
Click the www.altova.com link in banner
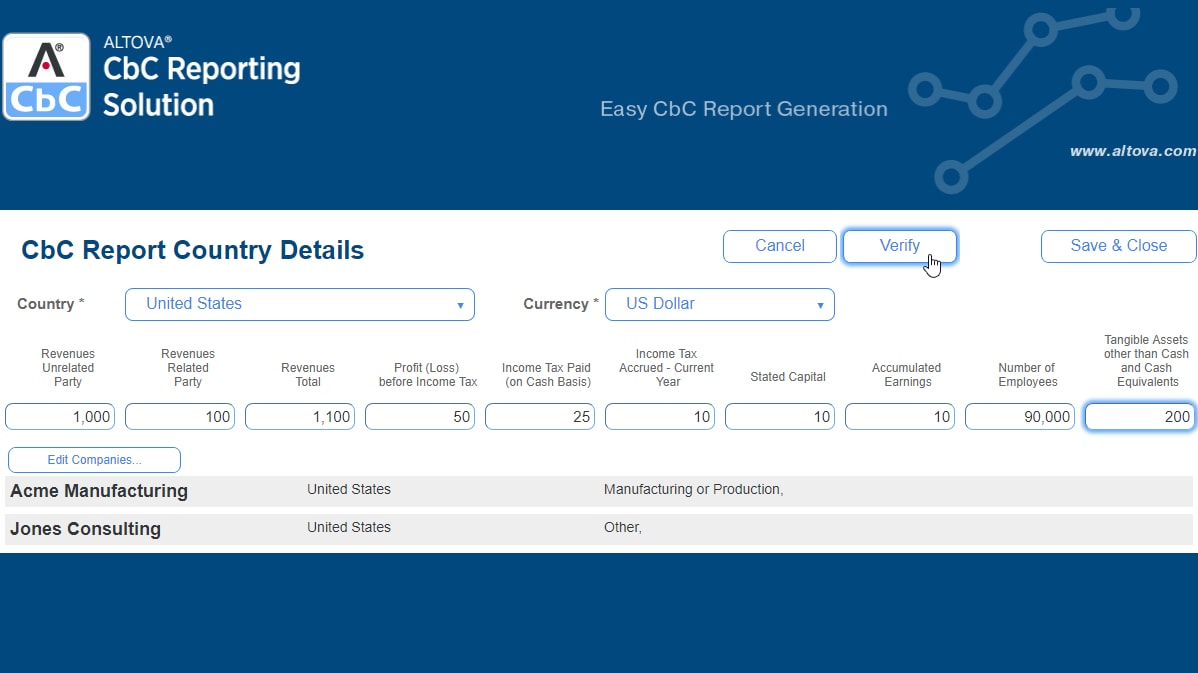[1133, 151]
